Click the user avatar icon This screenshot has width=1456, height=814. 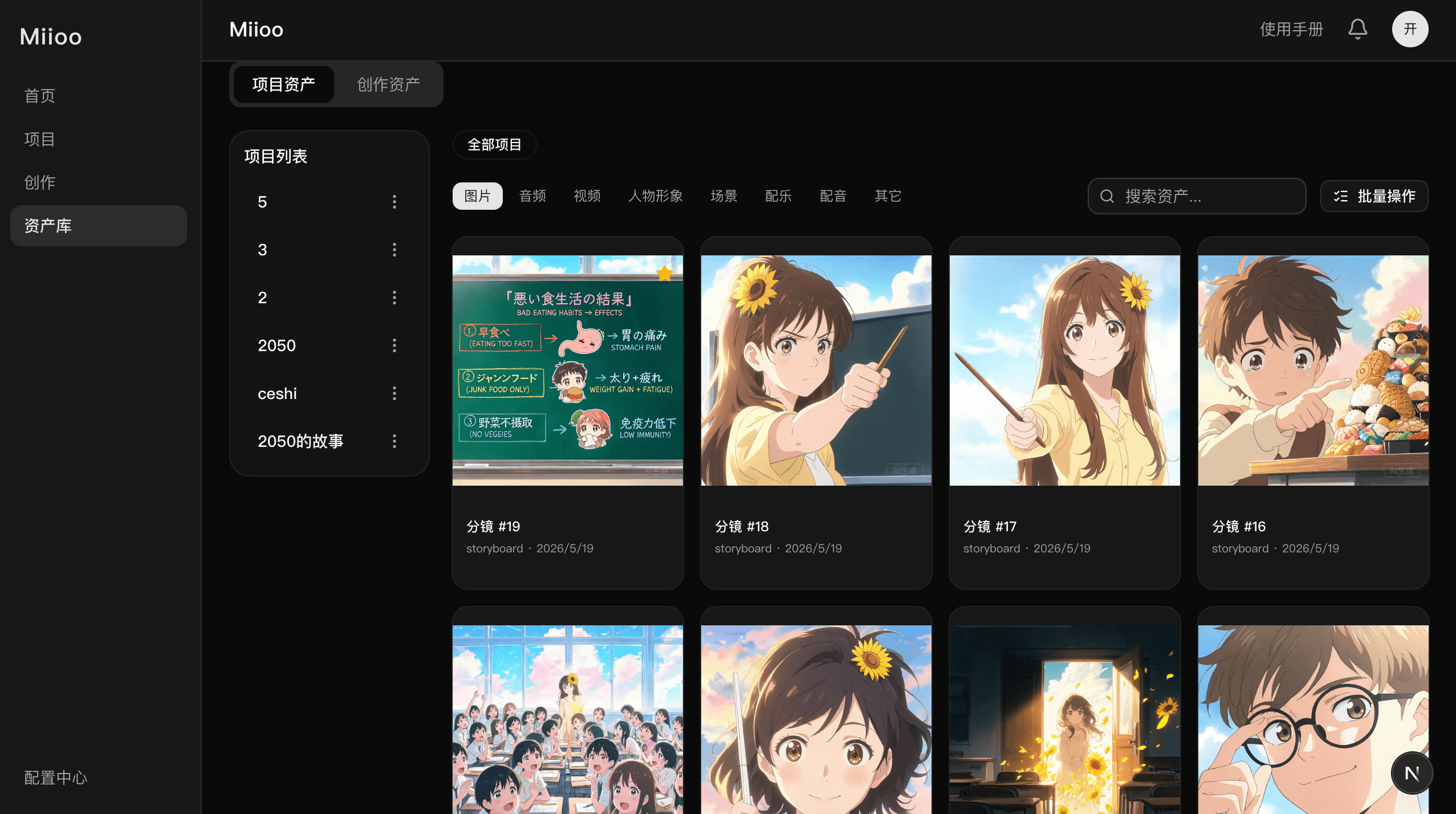click(1410, 29)
